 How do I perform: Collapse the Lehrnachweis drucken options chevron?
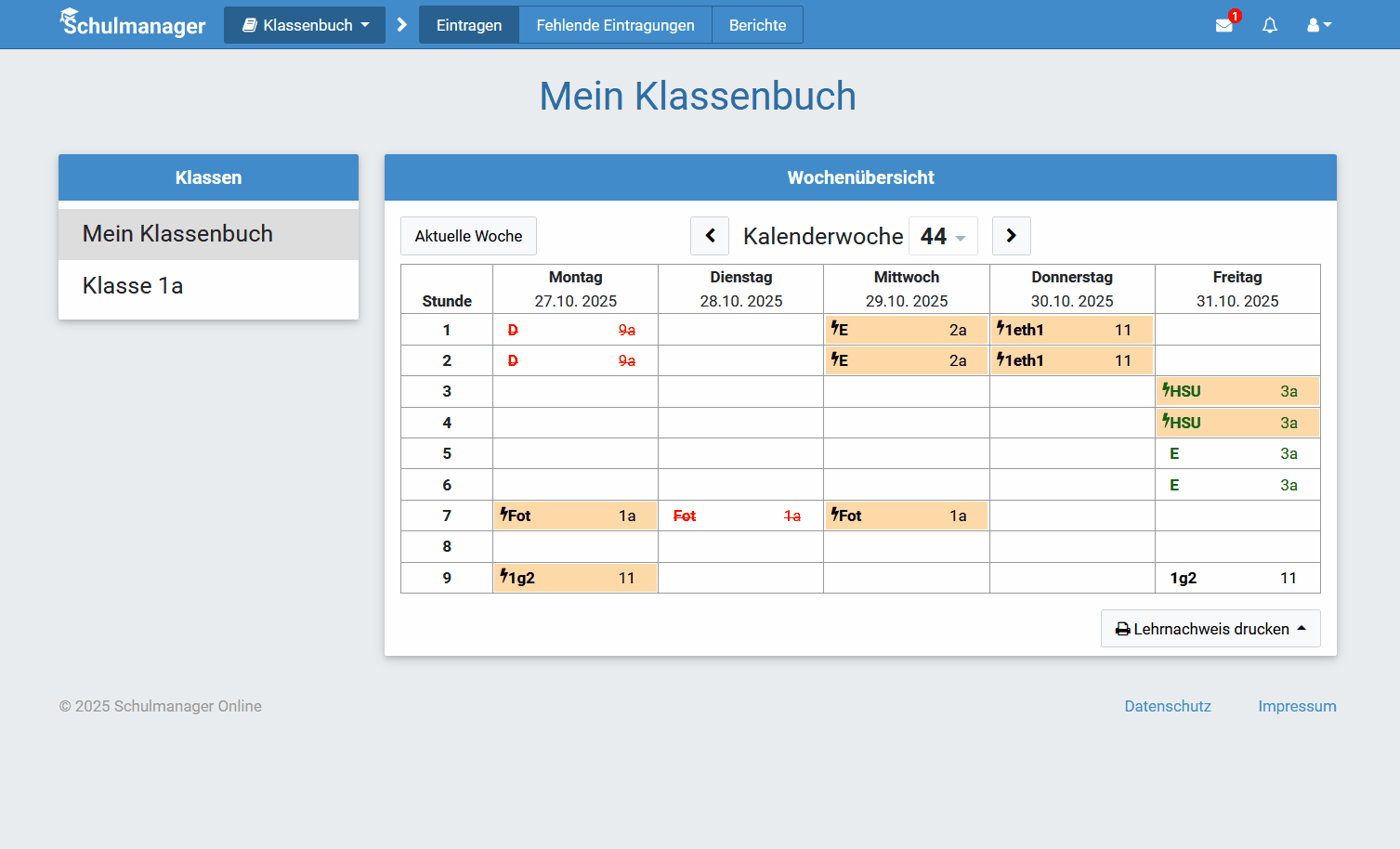click(x=1300, y=629)
